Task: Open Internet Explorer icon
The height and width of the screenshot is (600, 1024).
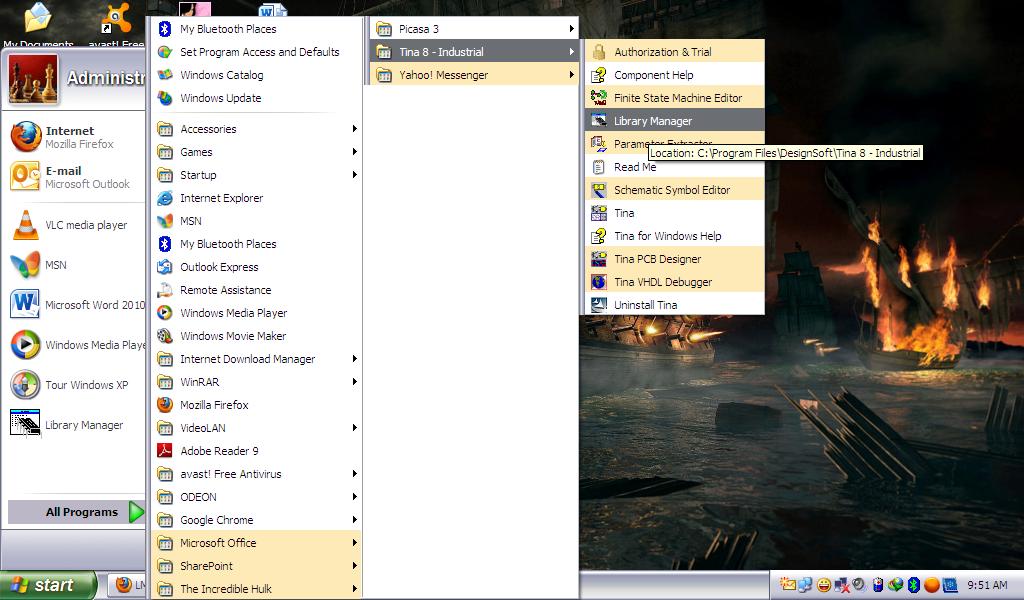Action: pyautogui.click(x=165, y=198)
